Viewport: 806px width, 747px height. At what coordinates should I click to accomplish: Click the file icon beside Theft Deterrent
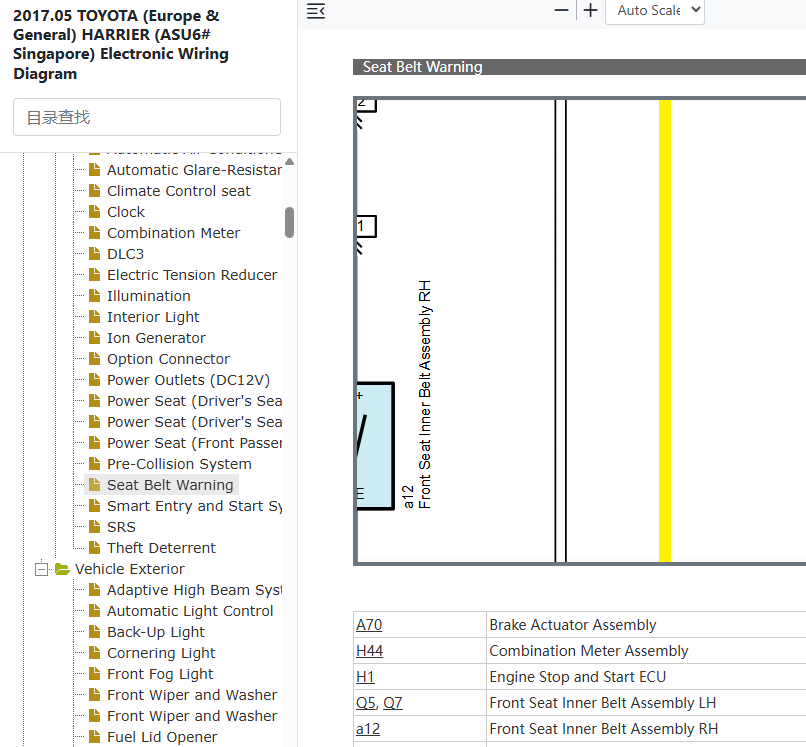pos(94,548)
